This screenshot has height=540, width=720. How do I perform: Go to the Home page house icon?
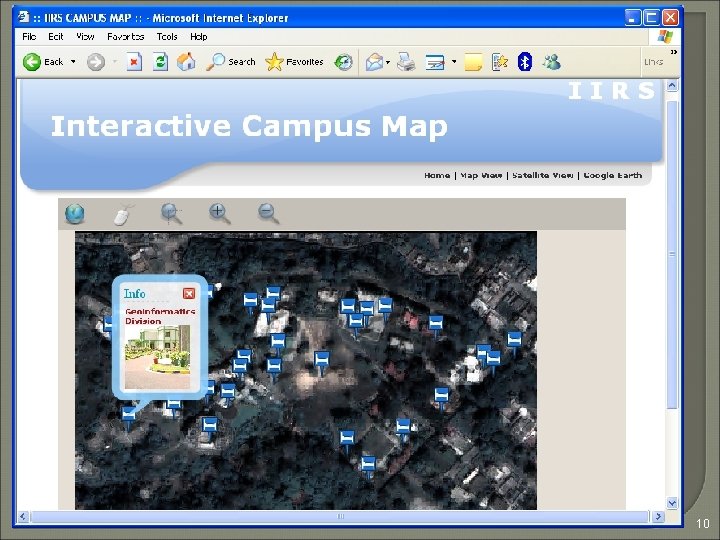(186, 62)
